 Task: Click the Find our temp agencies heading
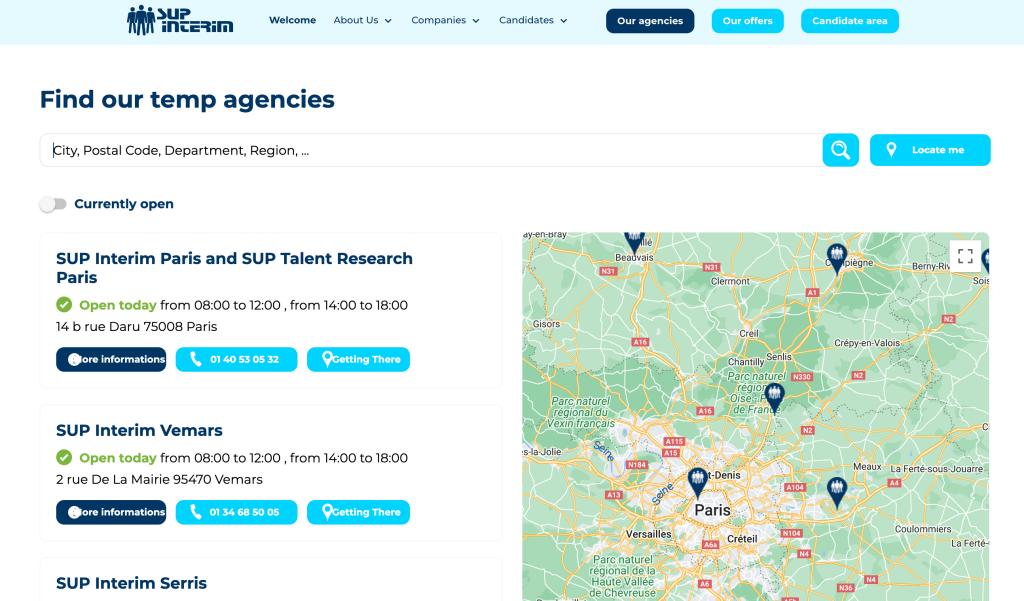click(187, 99)
